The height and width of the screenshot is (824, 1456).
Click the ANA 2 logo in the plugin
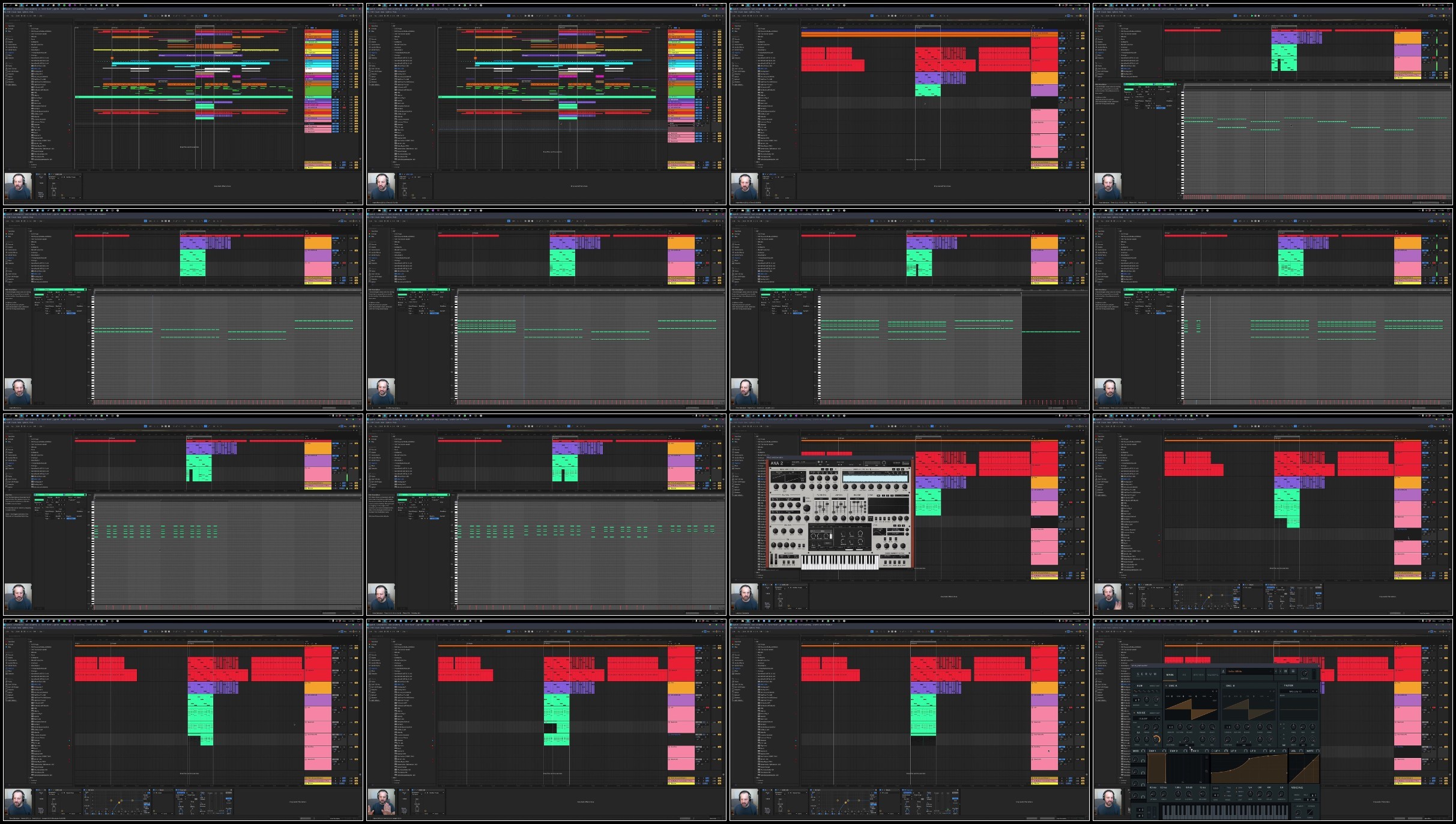(777, 463)
